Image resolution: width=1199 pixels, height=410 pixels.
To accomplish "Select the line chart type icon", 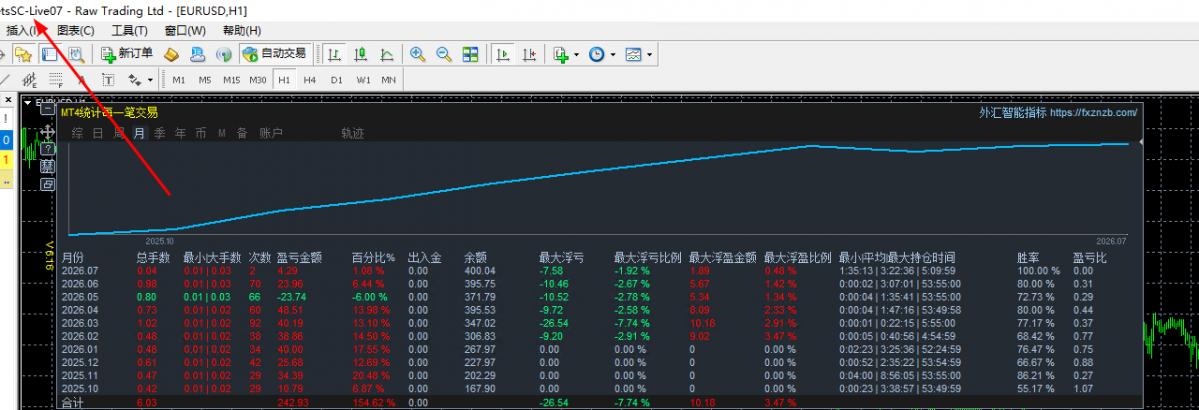I will (387, 54).
